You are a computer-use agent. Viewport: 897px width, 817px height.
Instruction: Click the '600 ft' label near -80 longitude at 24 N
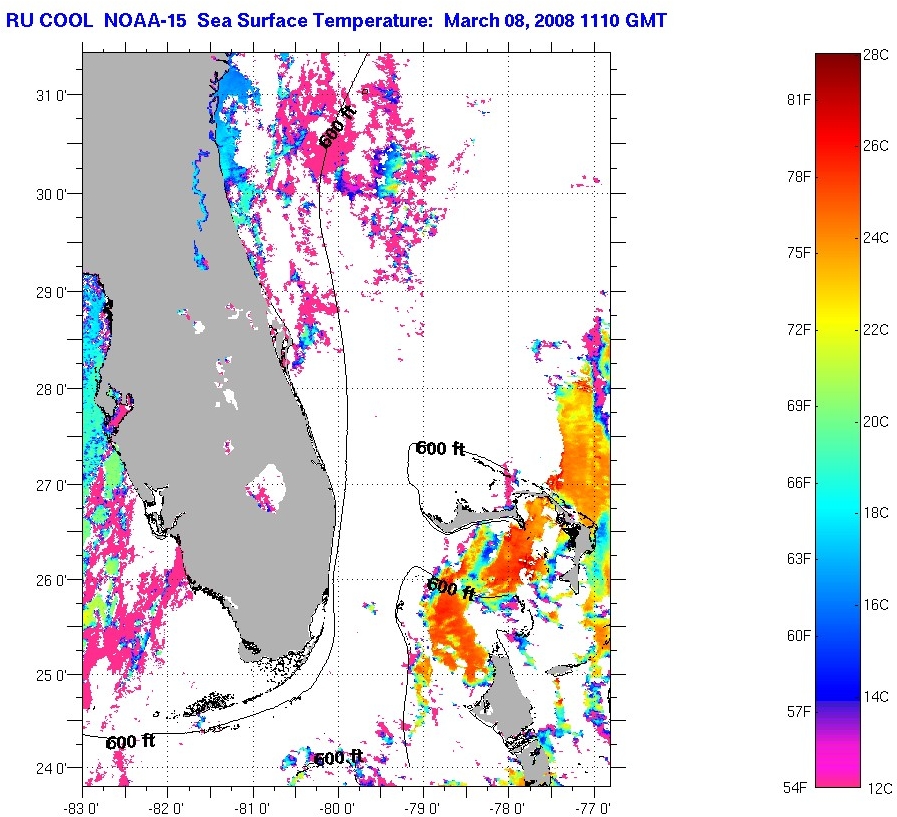point(339,758)
